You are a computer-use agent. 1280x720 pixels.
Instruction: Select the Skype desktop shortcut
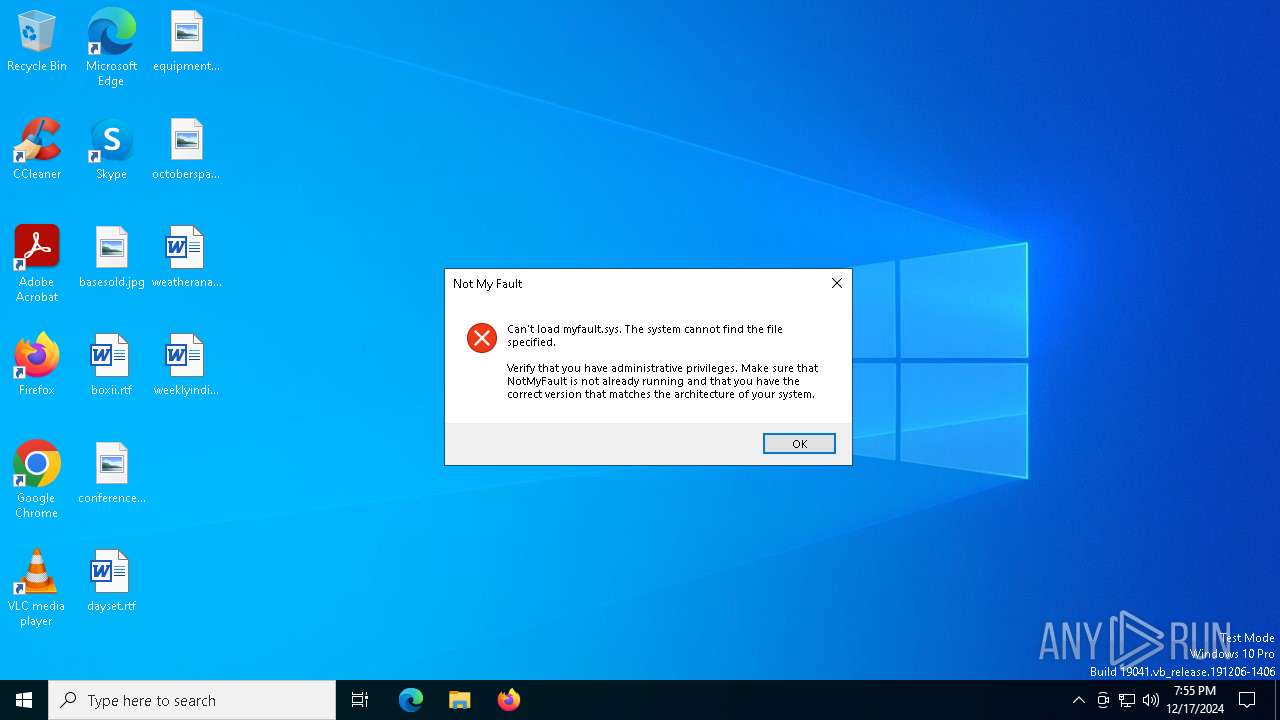111,150
